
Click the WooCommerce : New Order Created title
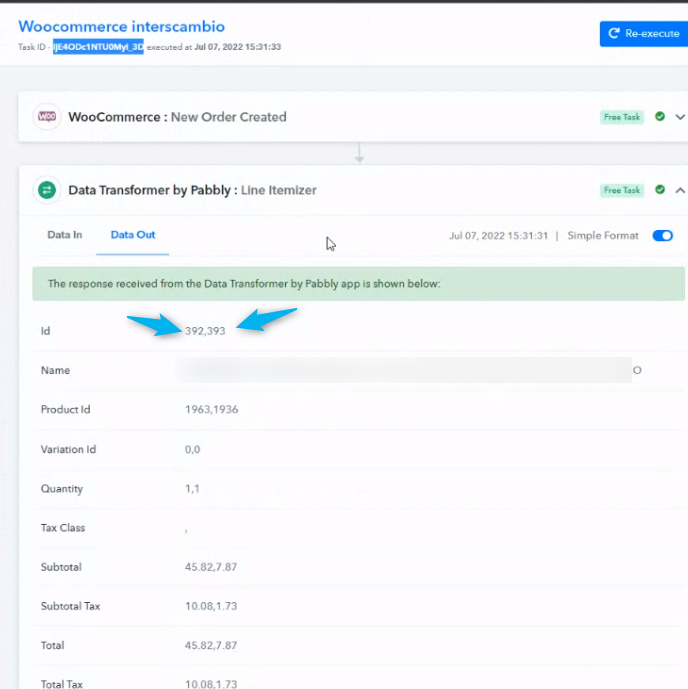point(177,117)
